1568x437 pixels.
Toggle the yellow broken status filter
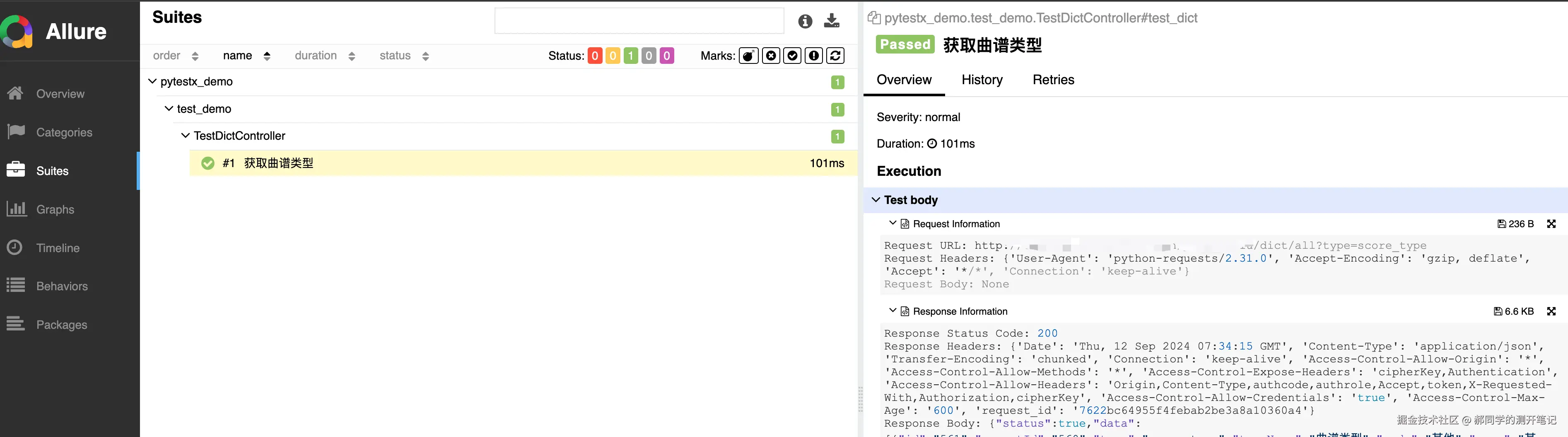tap(613, 56)
